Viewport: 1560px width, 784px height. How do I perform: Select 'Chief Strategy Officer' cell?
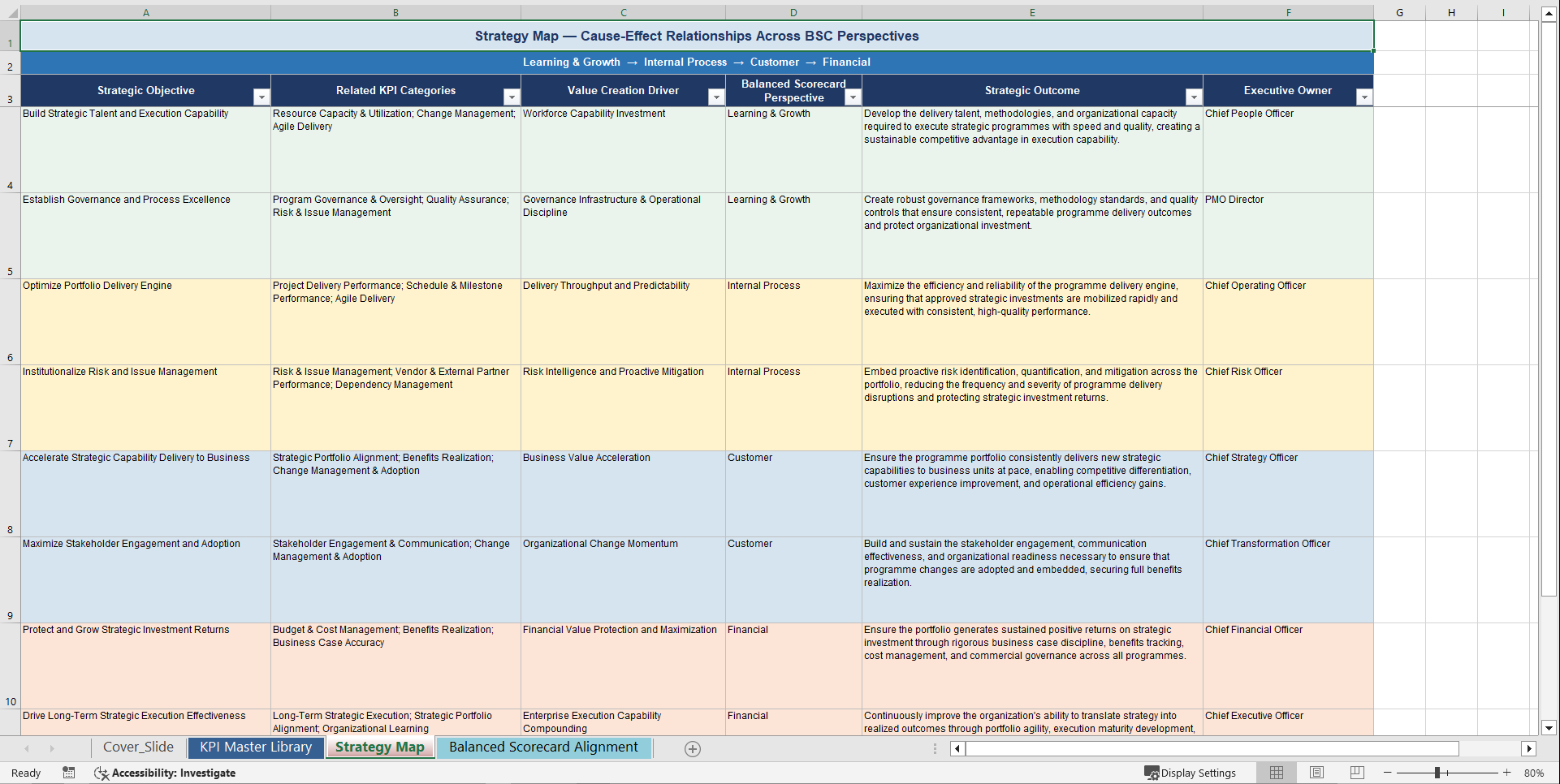point(1288,494)
